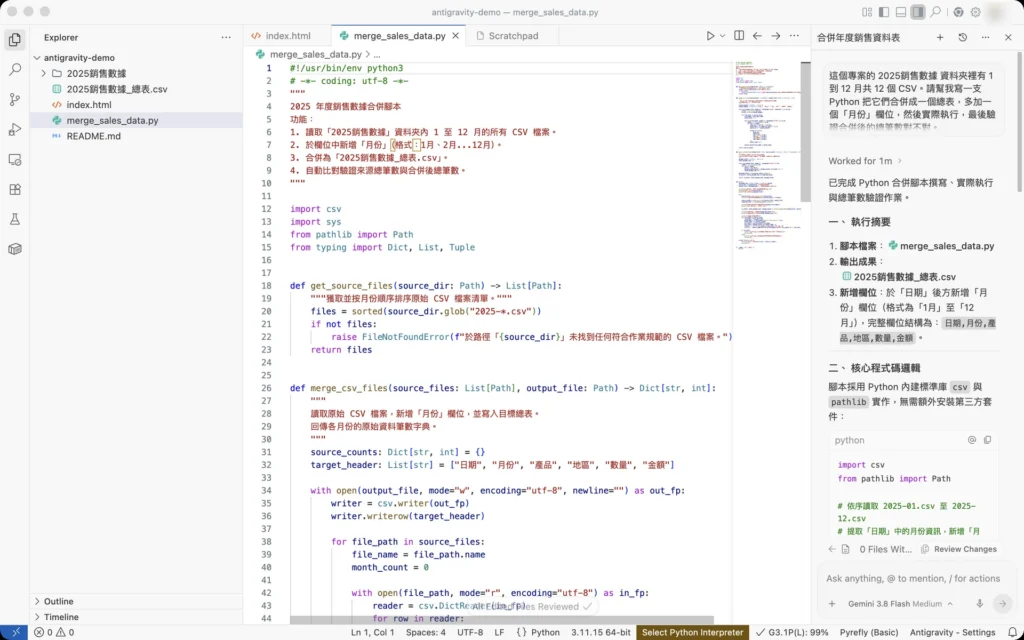
Task: Click the Review Changes button
Action: tap(959, 549)
